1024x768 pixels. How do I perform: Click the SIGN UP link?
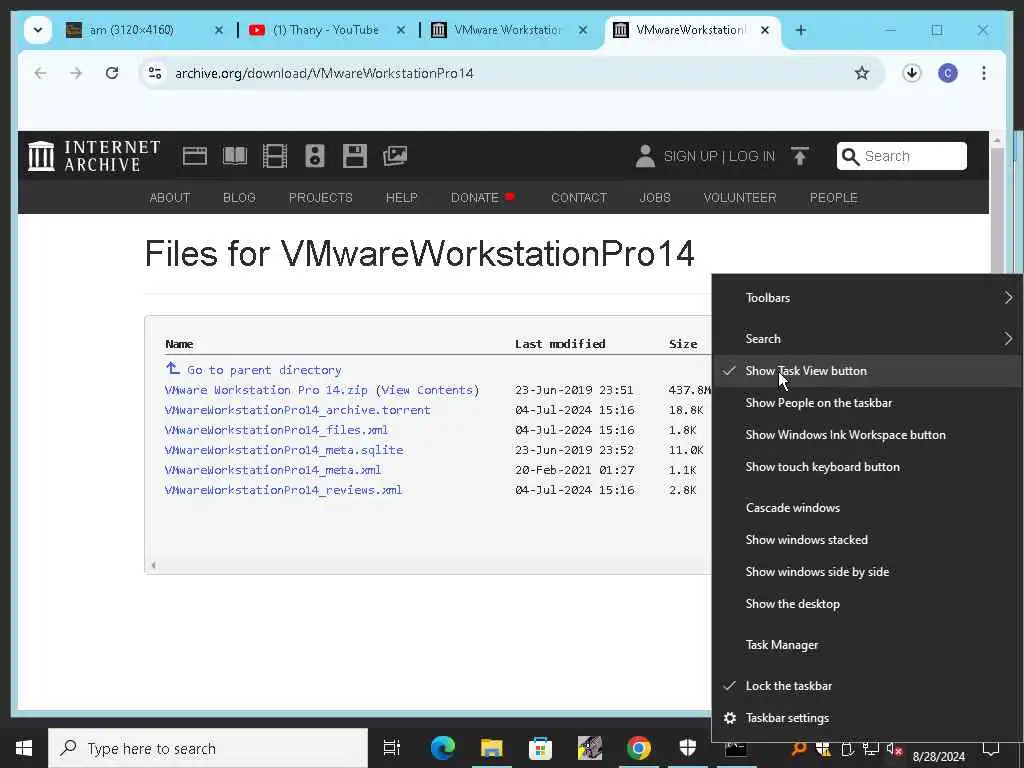pyautogui.click(x=690, y=157)
